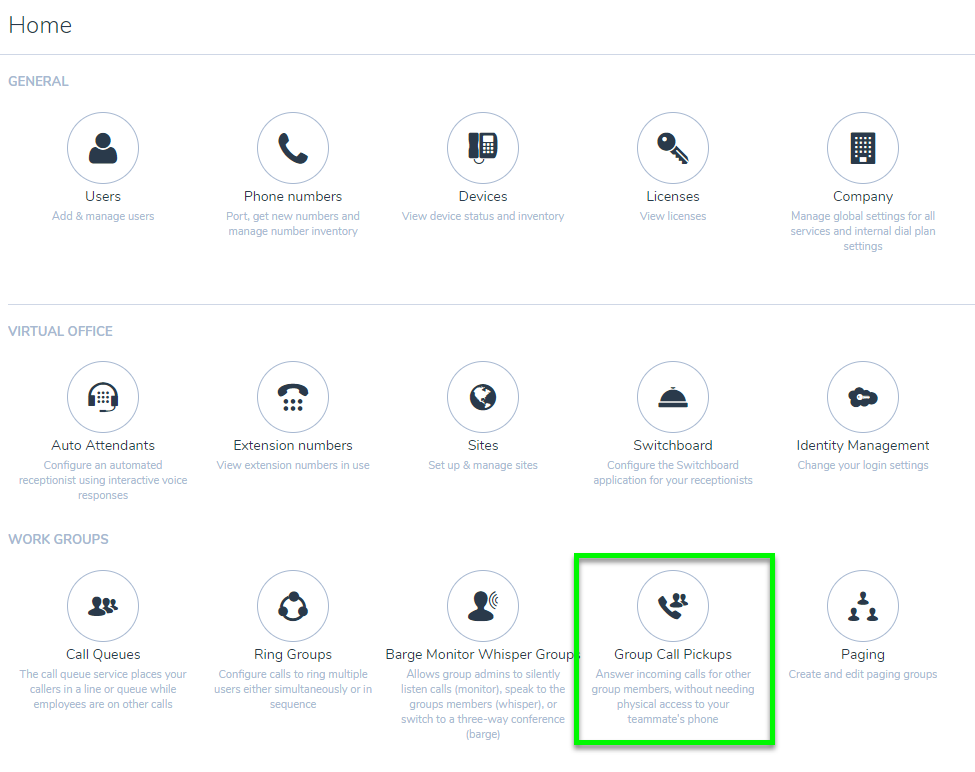Click the Ring Groups circular icon
975x772 pixels.
tap(293, 606)
